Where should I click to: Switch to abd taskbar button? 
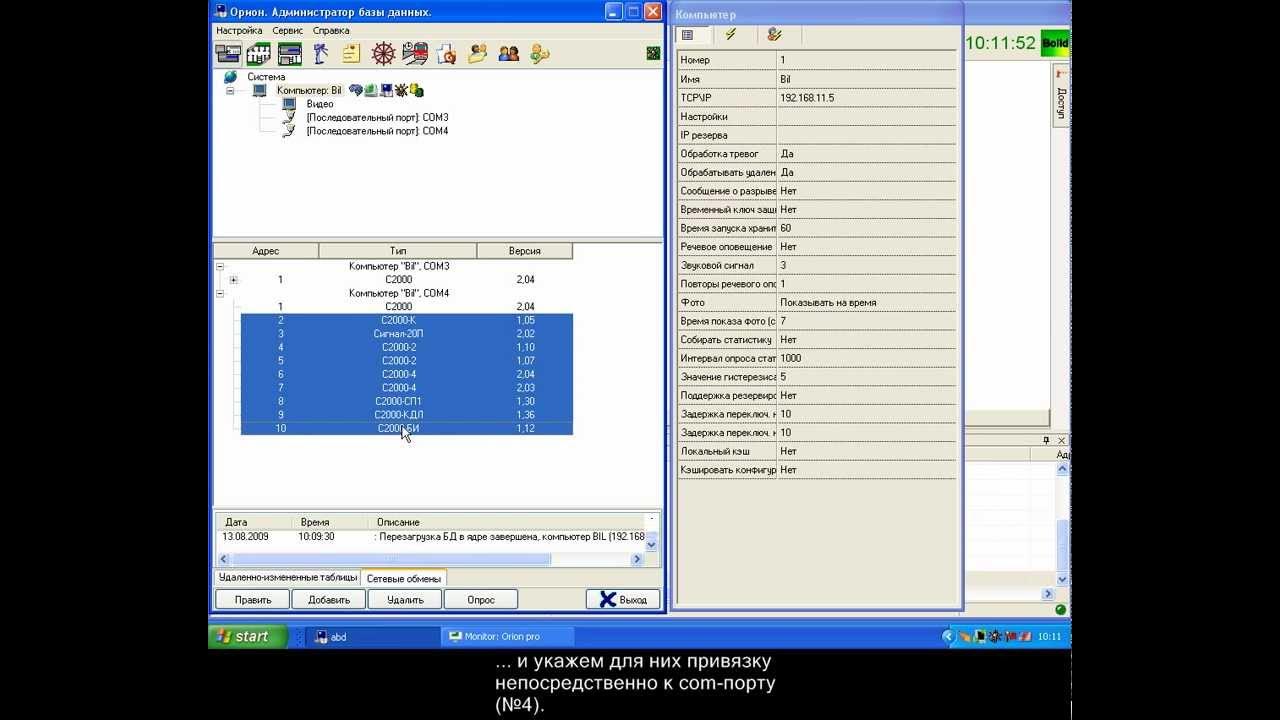tap(372, 636)
